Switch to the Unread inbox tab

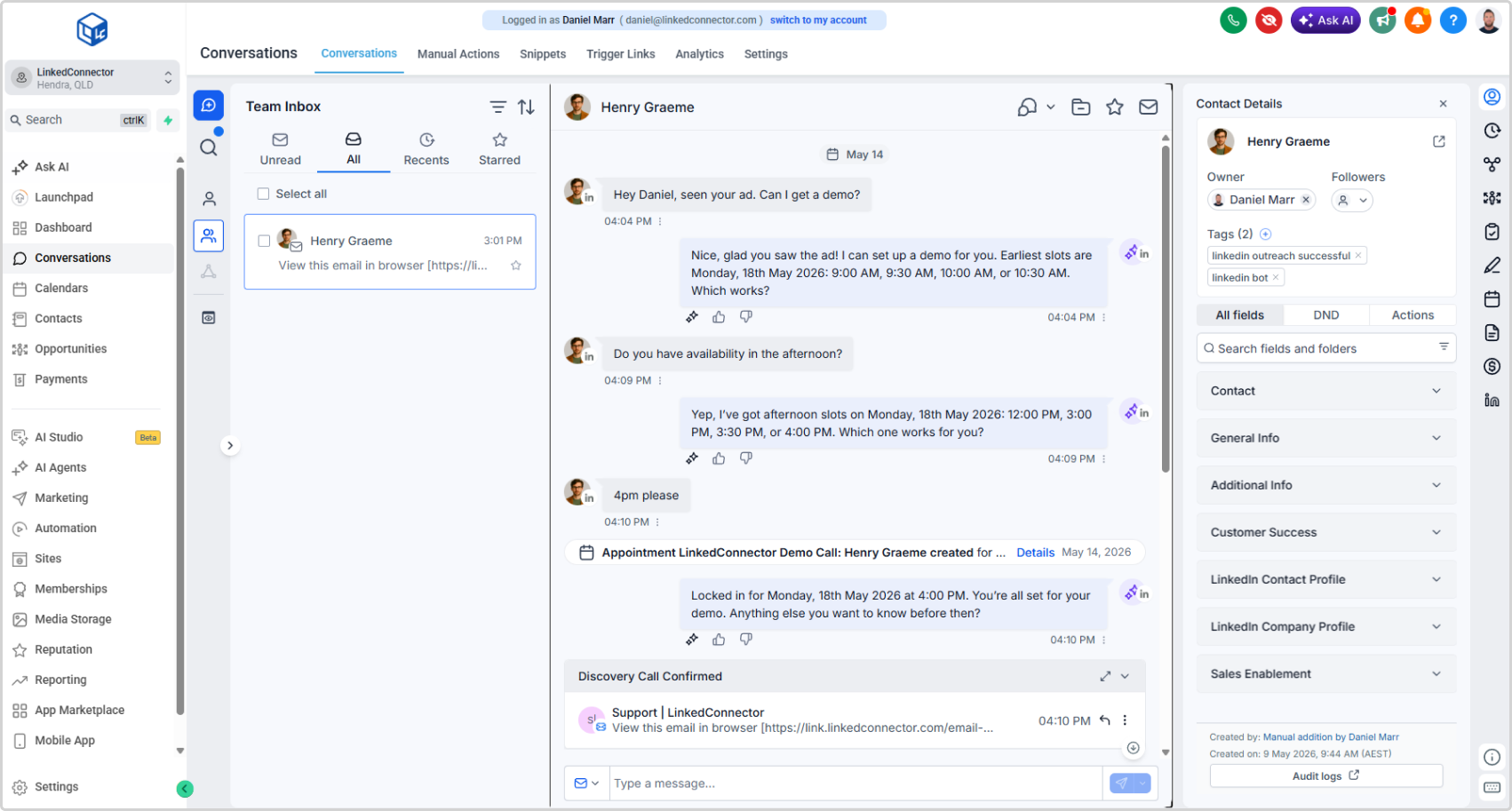[280, 149]
